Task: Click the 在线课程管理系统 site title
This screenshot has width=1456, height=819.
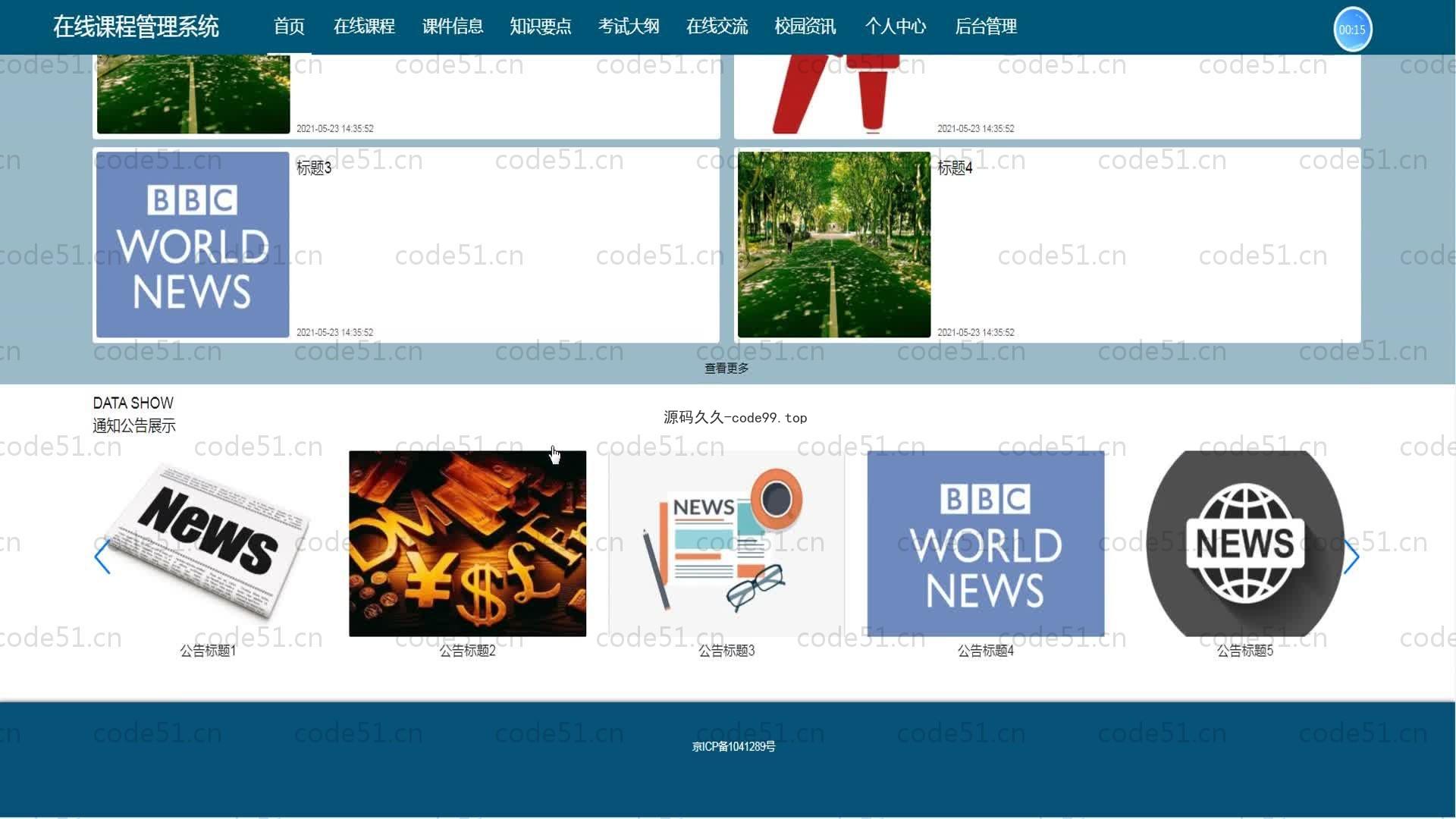Action: tap(136, 27)
